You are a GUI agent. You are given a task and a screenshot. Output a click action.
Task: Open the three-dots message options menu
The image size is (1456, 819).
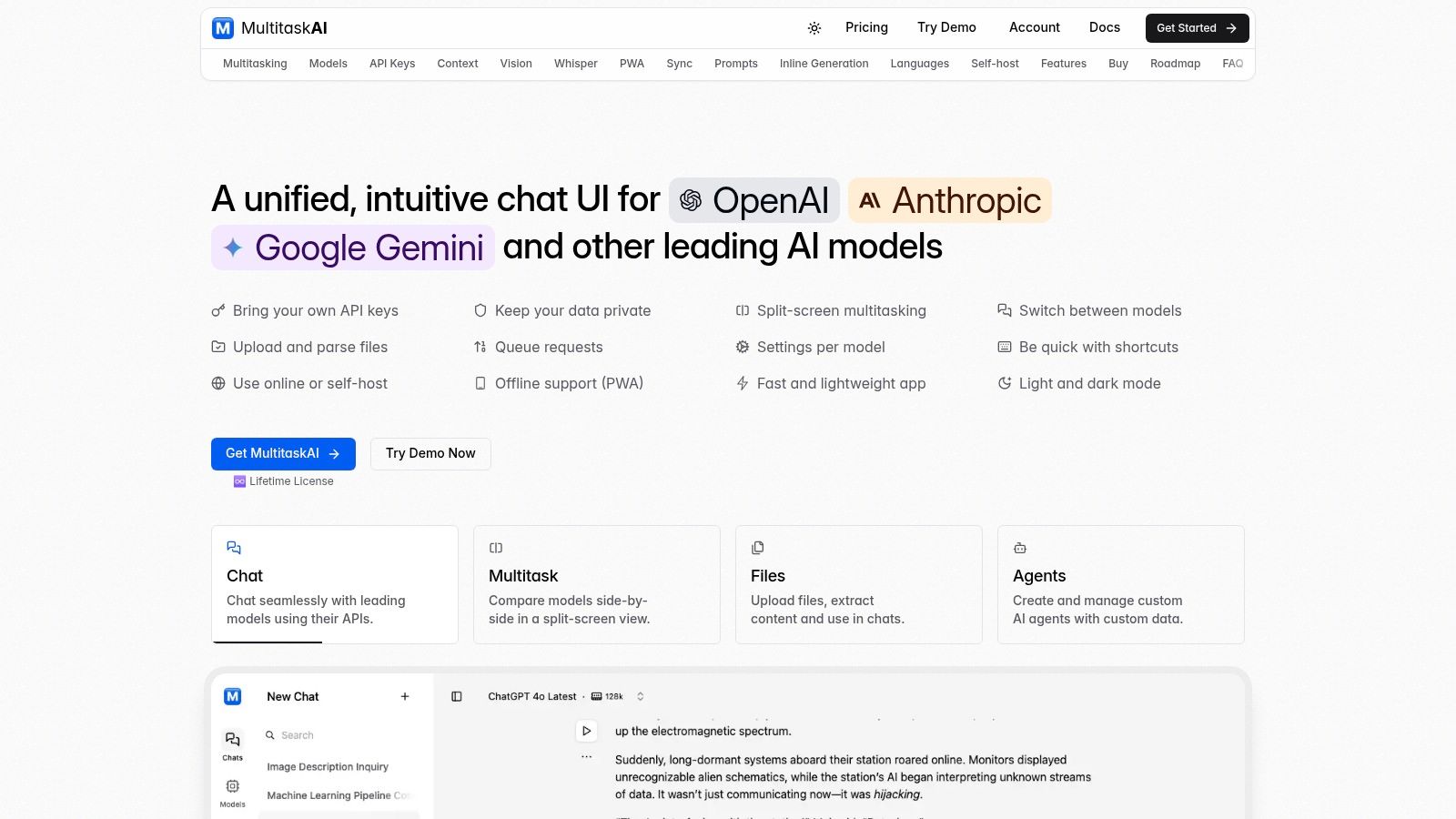coord(587,757)
